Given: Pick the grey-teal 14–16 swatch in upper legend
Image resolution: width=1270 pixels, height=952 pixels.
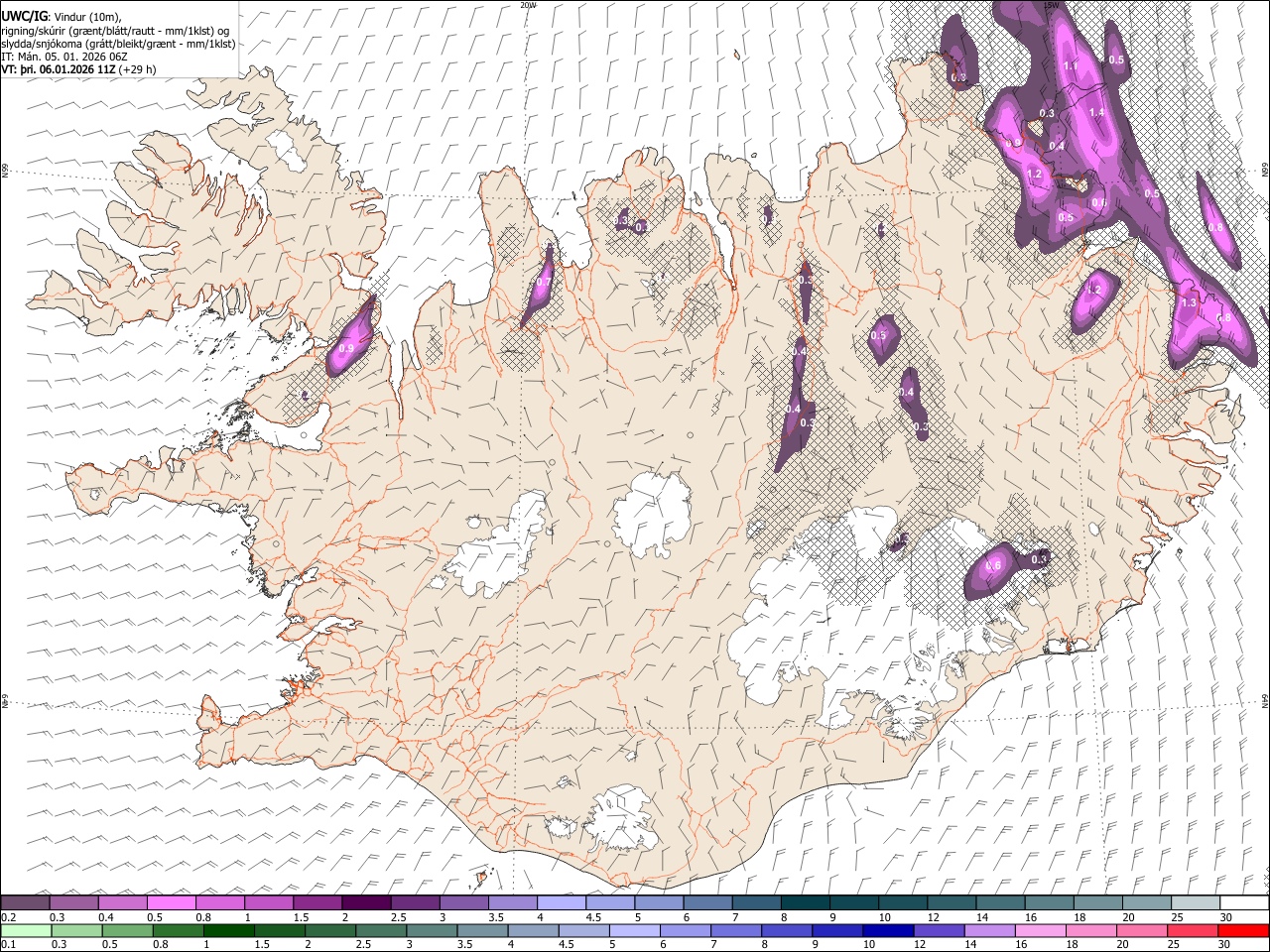Looking at the screenshot, I should click(x=1001, y=903).
